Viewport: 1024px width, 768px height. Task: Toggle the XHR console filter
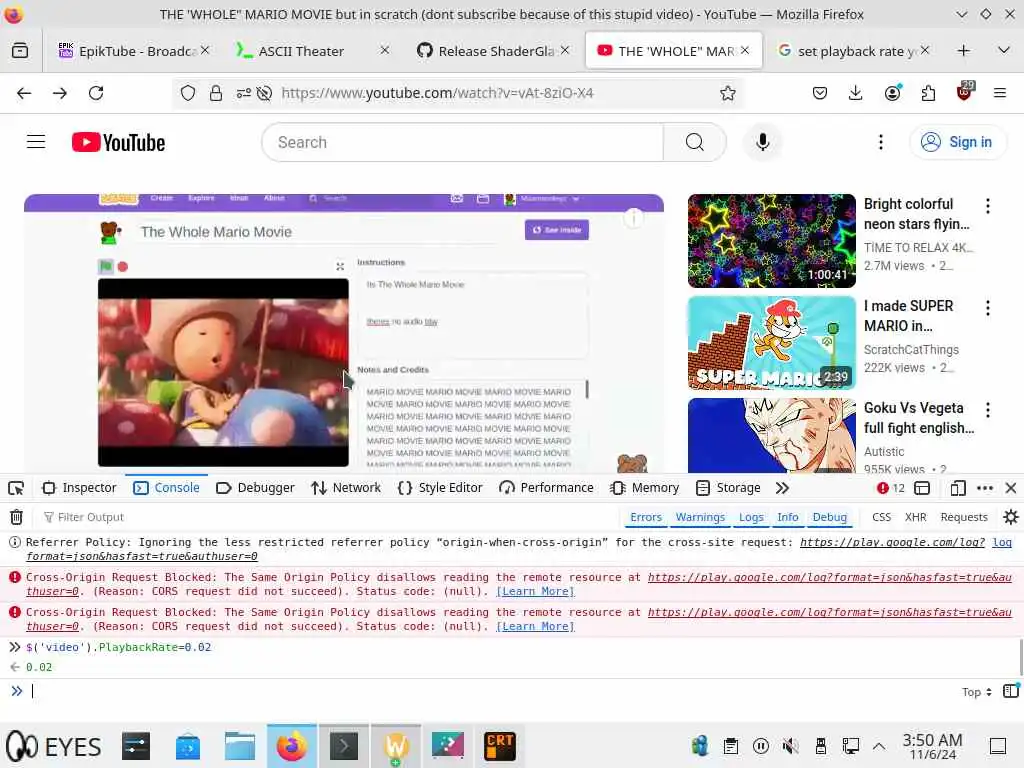tap(916, 517)
